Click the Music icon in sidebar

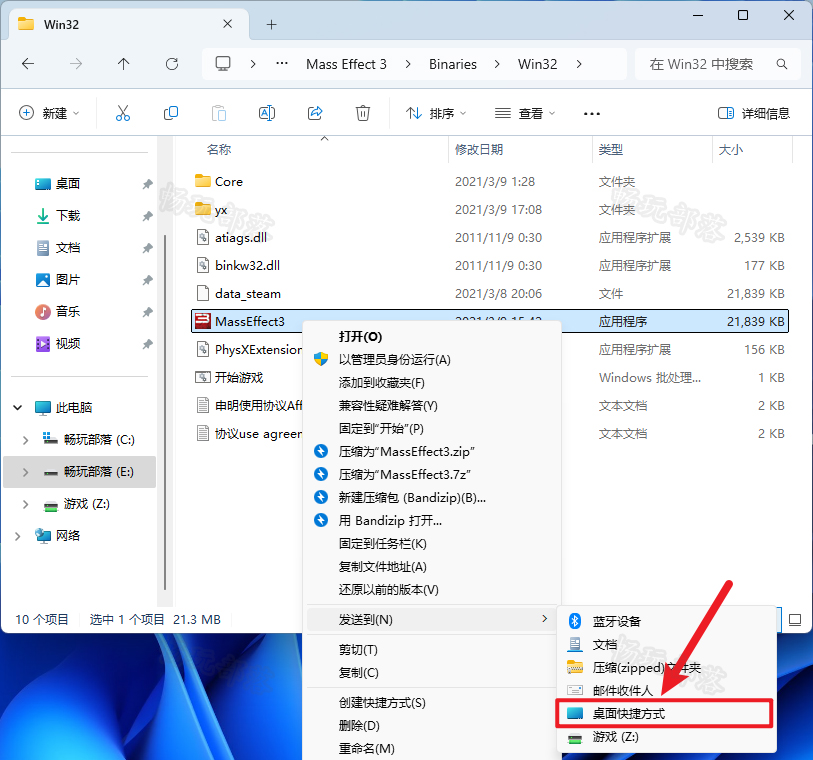point(43,312)
